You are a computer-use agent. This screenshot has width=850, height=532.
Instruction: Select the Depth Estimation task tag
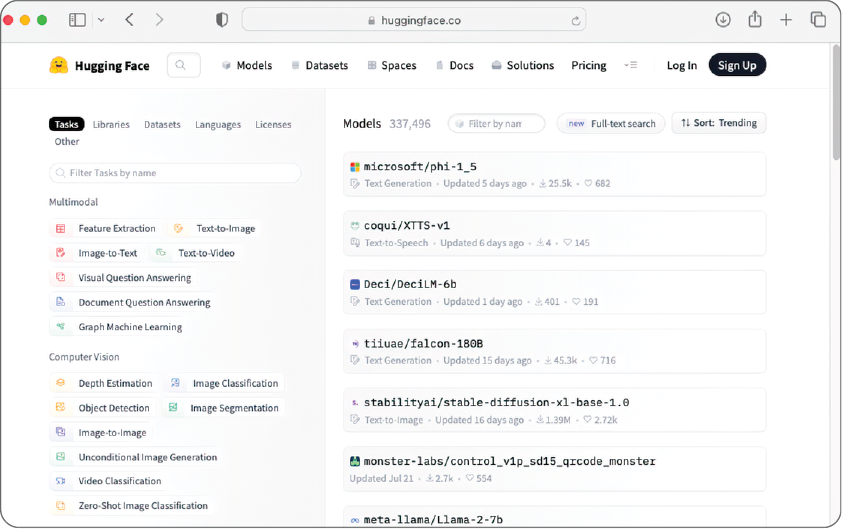pos(104,383)
